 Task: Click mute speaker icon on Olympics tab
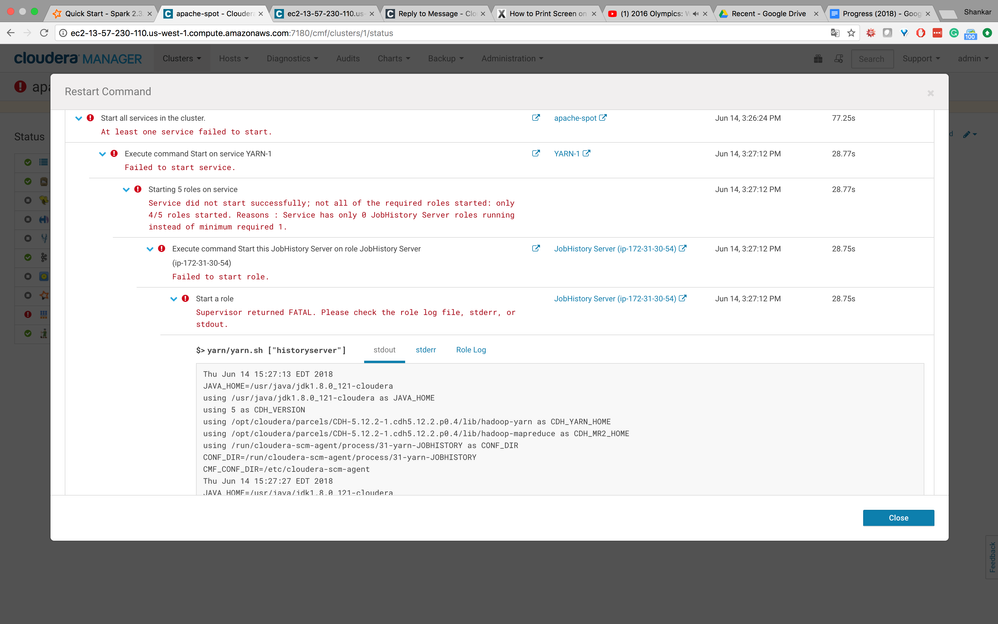click(696, 13)
